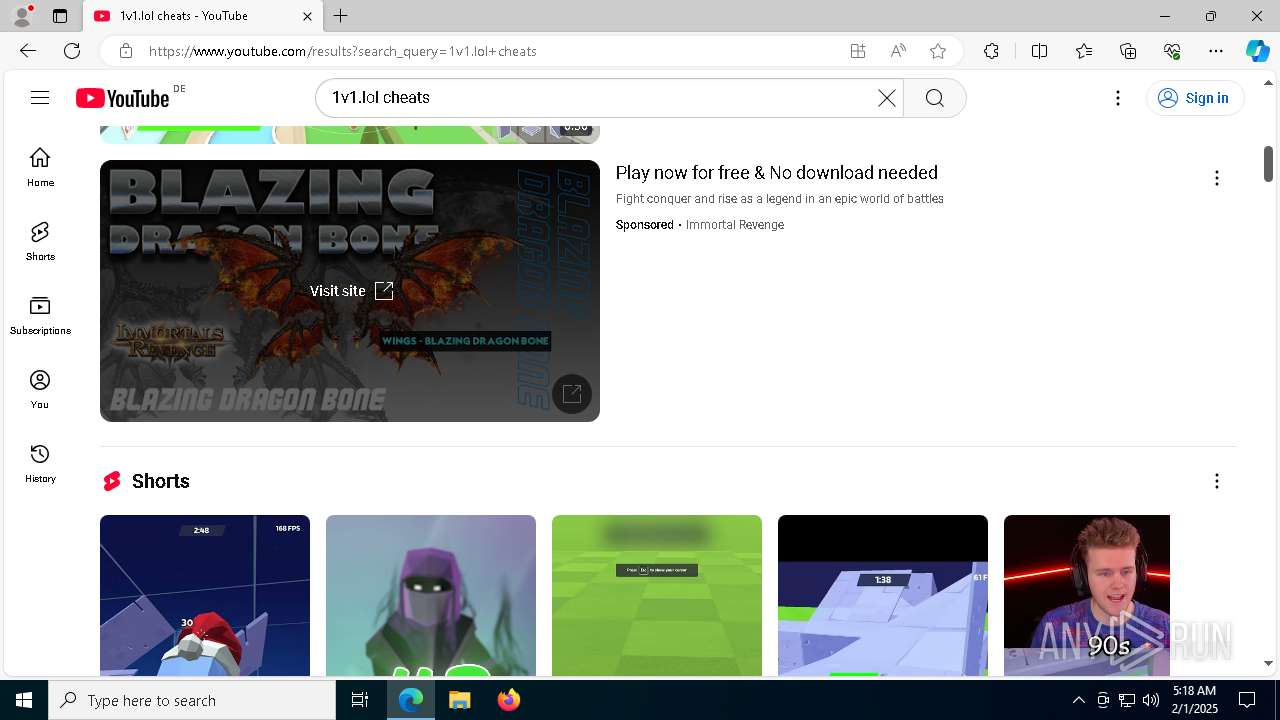
Task: Click the page vertical scrollbar thumb
Action: [1268, 164]
